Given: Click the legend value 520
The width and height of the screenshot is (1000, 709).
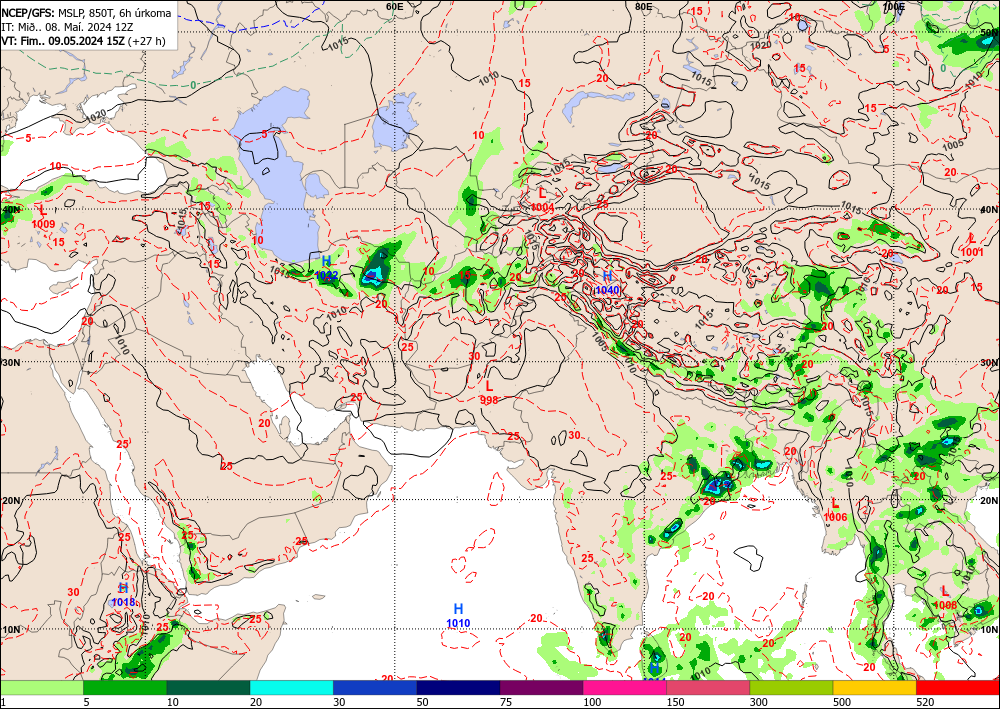Looking at the screenshot, I should click(x=925, y=703).
